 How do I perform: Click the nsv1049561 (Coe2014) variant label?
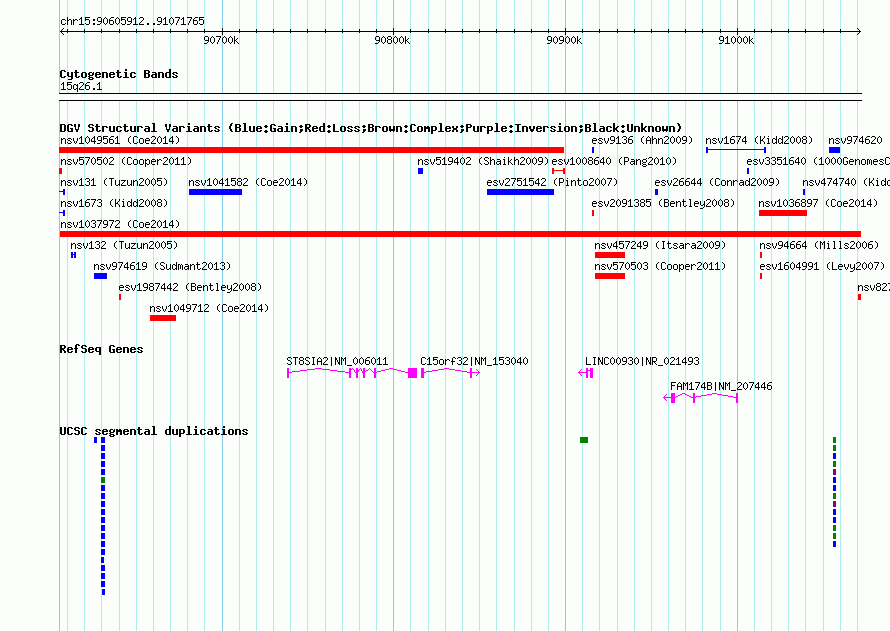click(x=120, y=140)
